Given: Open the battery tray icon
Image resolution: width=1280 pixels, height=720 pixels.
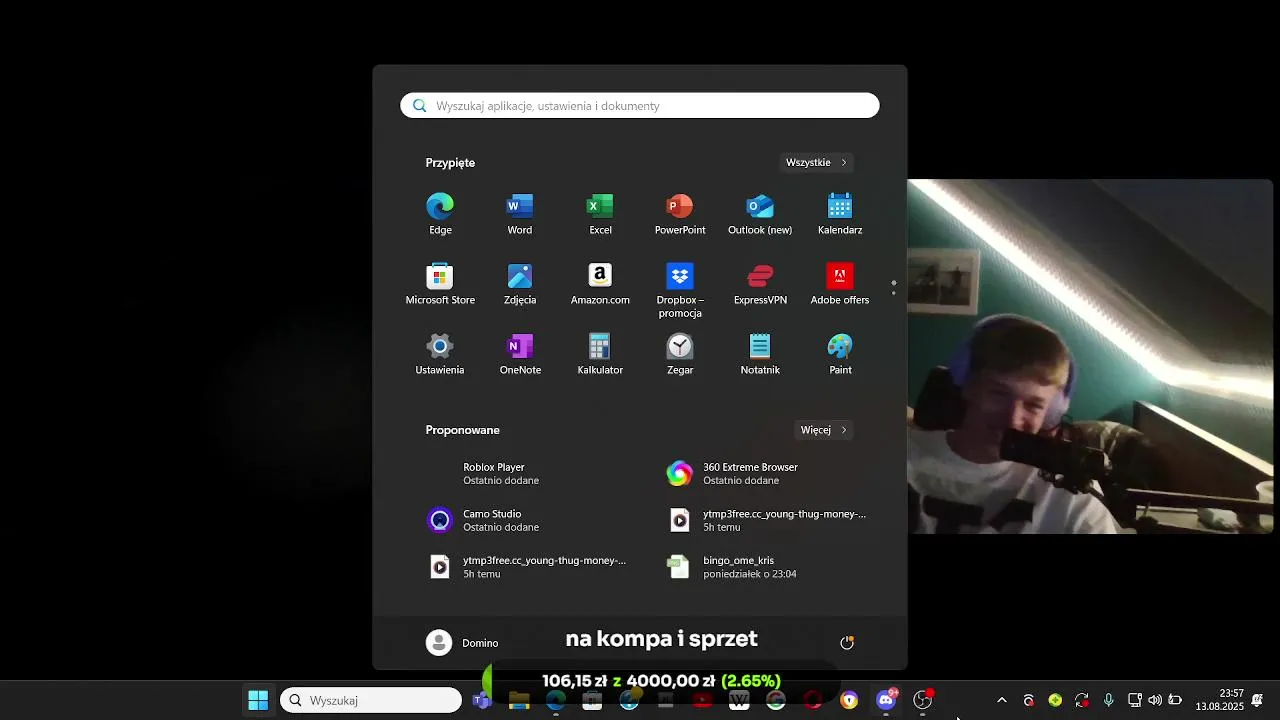Looking at the screenshot, I should point(1175,700).
